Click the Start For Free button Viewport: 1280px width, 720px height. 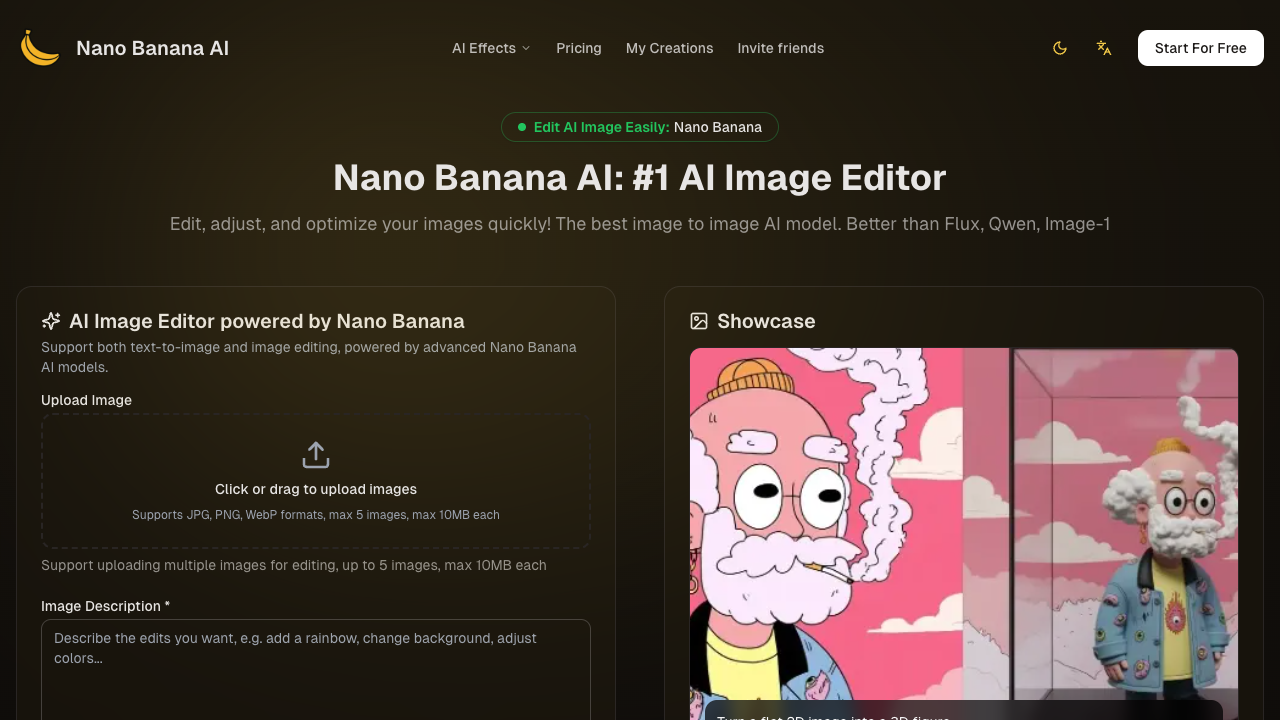[1201, 48]
